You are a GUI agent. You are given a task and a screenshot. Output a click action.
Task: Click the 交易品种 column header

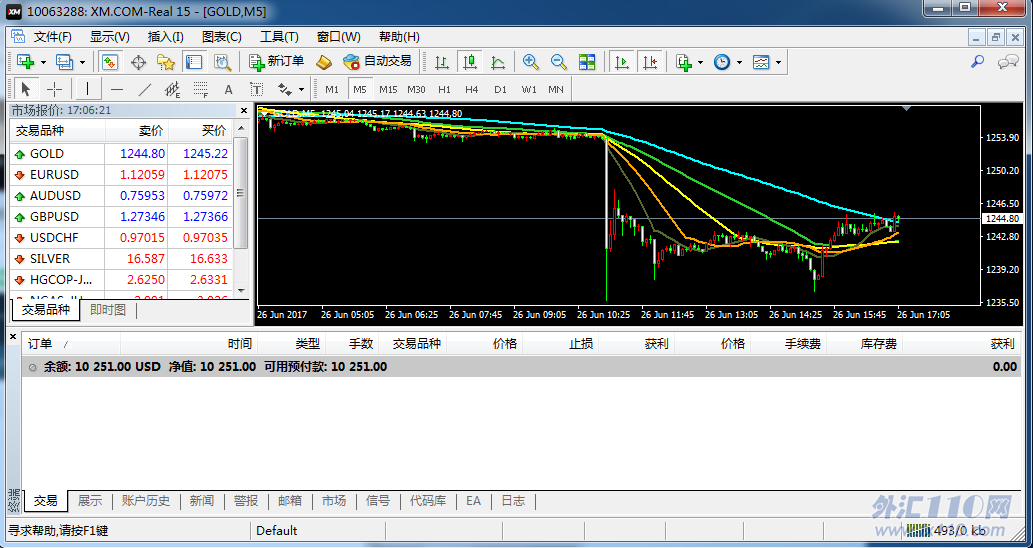[57, 130]
